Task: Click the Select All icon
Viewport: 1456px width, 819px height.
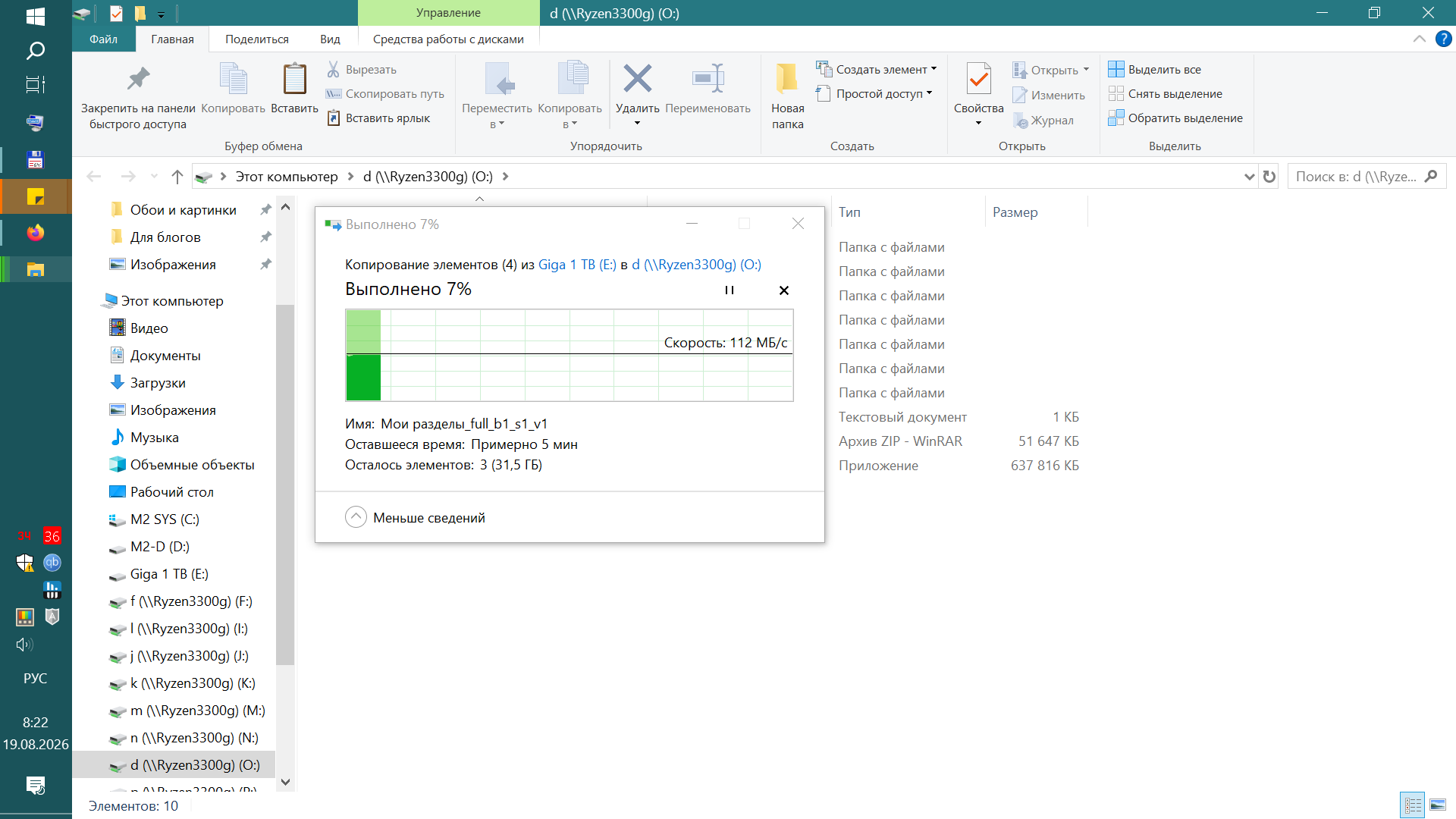Action: [1116, 69]
